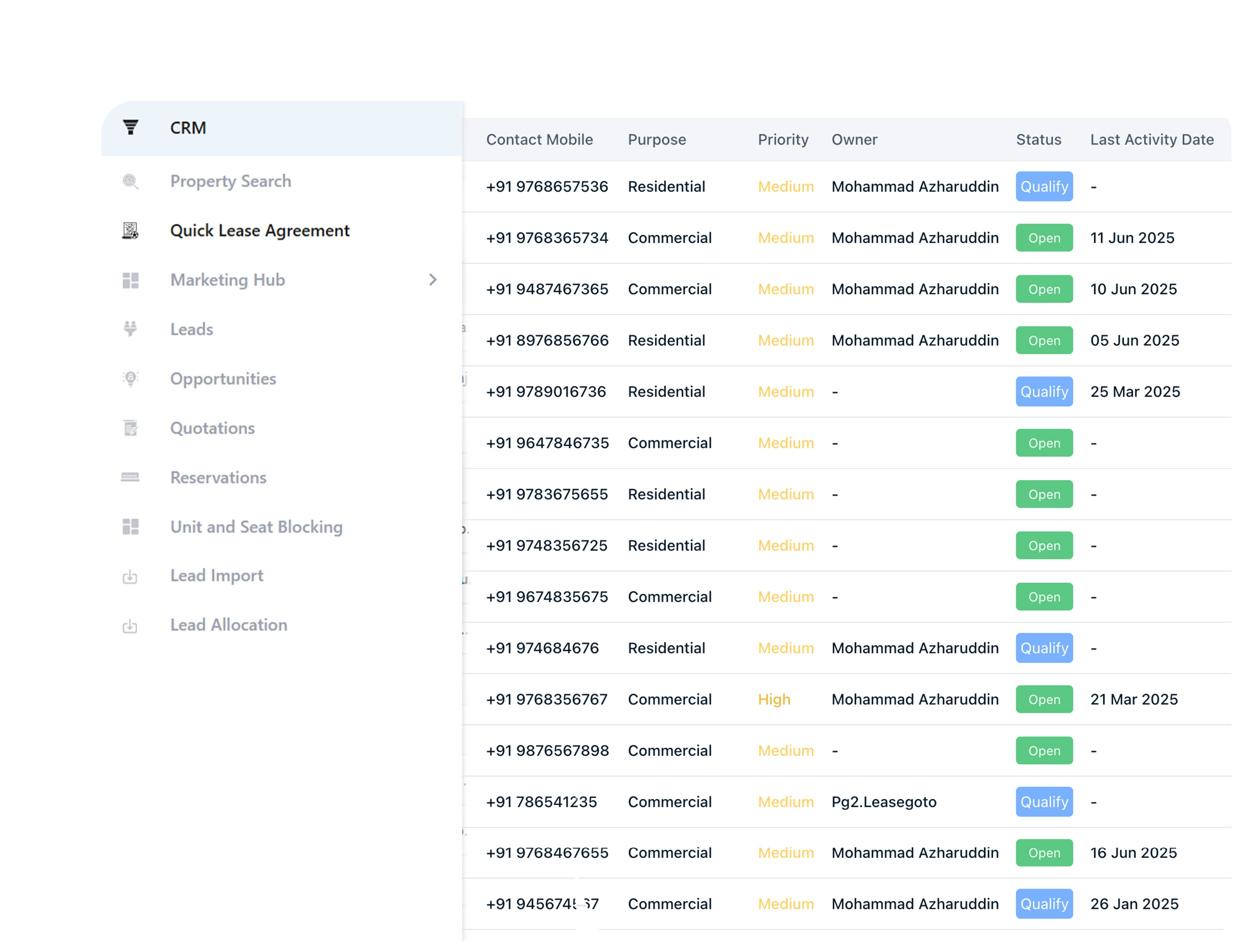Click the Unit and Seat Blocking icon

click(x=130, y=526)
